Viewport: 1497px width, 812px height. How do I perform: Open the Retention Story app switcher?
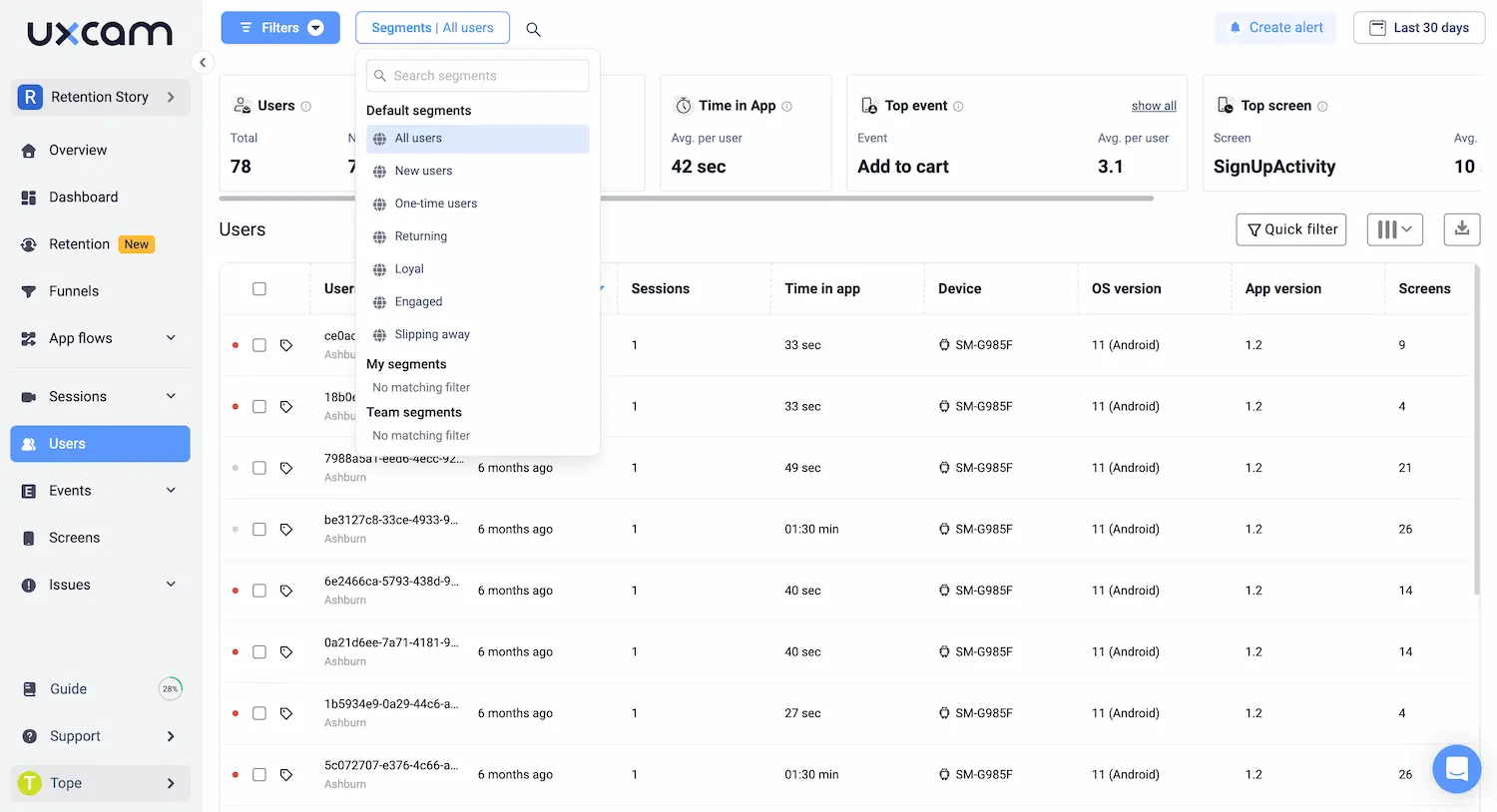pyautogui.click(x=100, y=97)
